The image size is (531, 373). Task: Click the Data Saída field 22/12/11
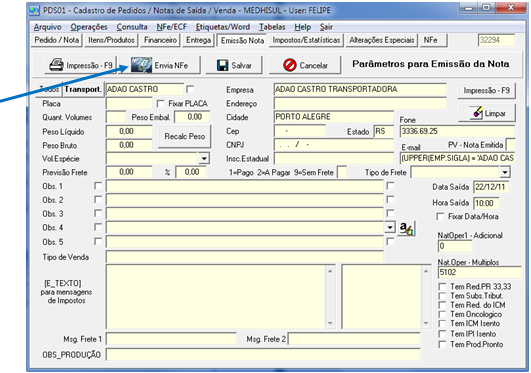491,187
